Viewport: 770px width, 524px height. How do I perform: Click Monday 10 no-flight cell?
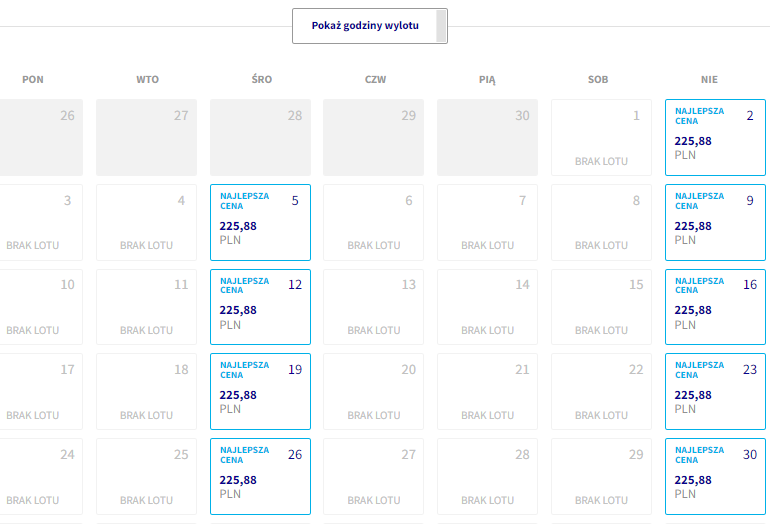pos(41,307)
